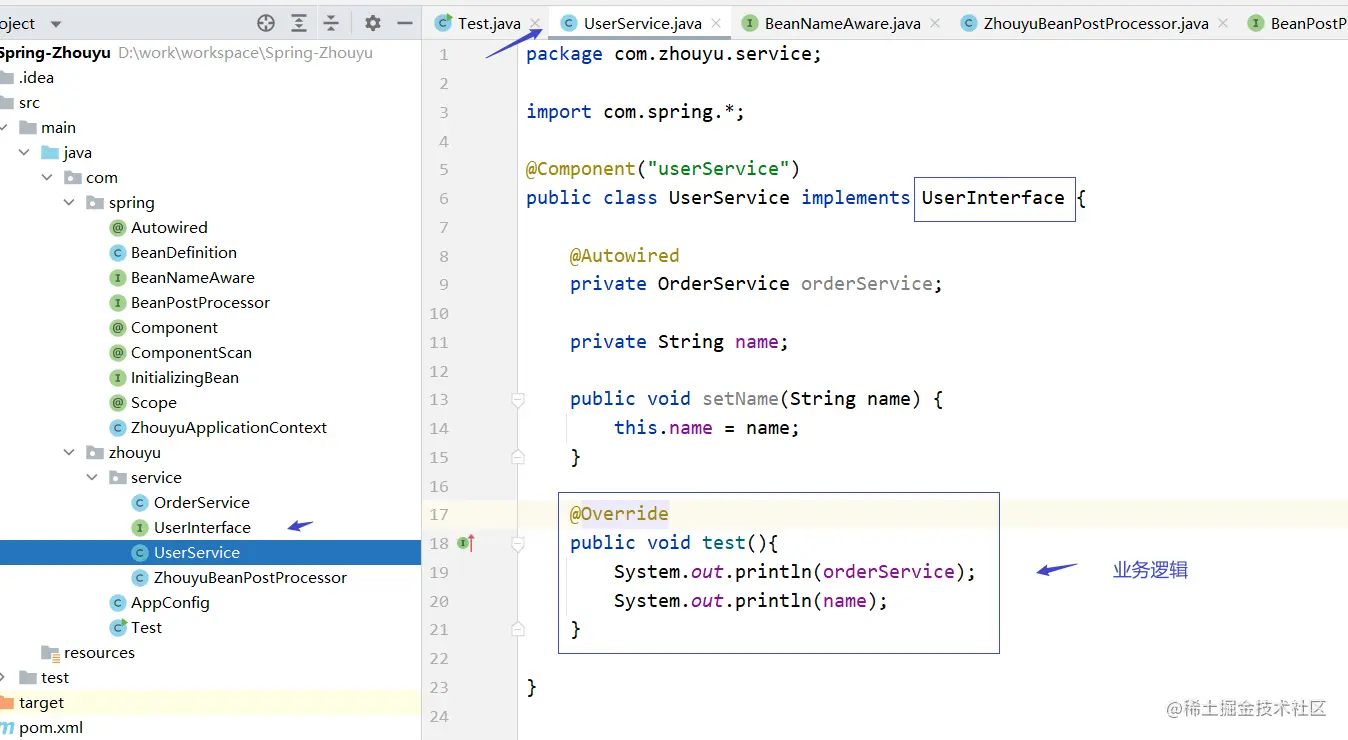Open the BeanDefinition class
Viewport: 1348px width, 740px height.
pos(184,252)
